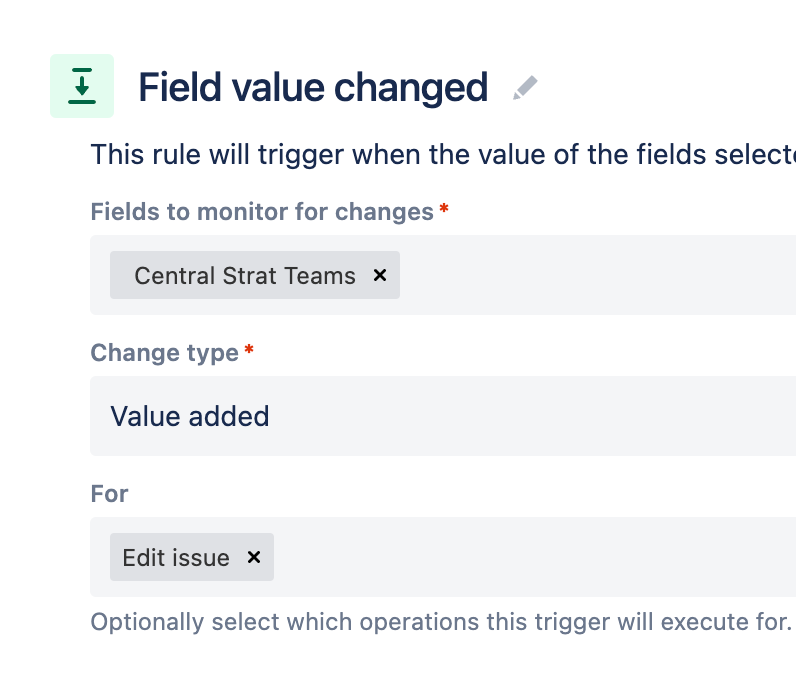The width and height of the screenshot is (796, 694).
Task: Remove the Central Strat Teams tag
Action: click(x=380, y=275)
